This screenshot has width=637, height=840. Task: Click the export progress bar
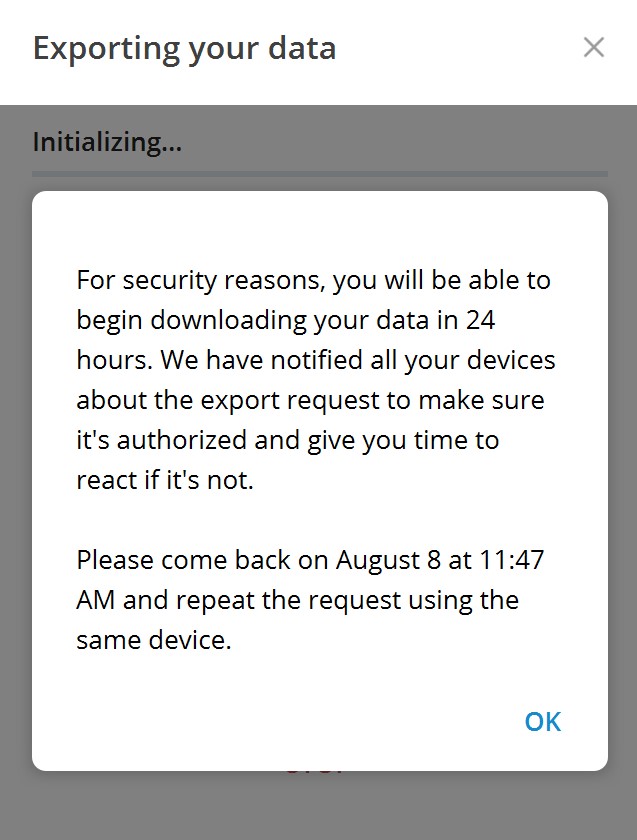click(x=319, y=174)
